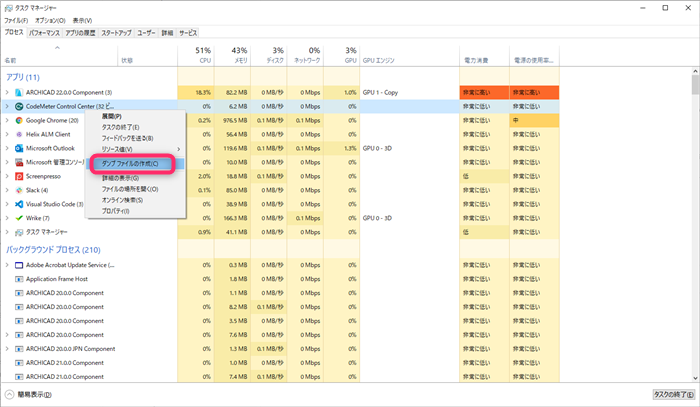
Task: Select the Wrike checkmark icon
Action: 19,218
